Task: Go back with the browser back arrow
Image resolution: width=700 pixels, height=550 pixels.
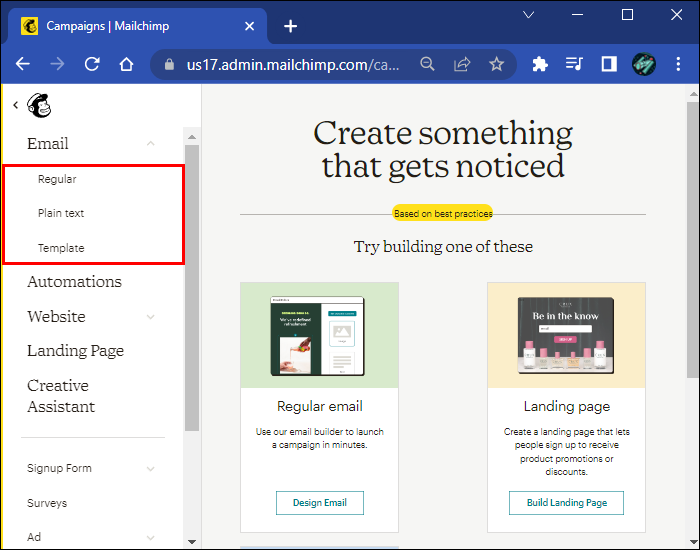Action: click(23, 64)
